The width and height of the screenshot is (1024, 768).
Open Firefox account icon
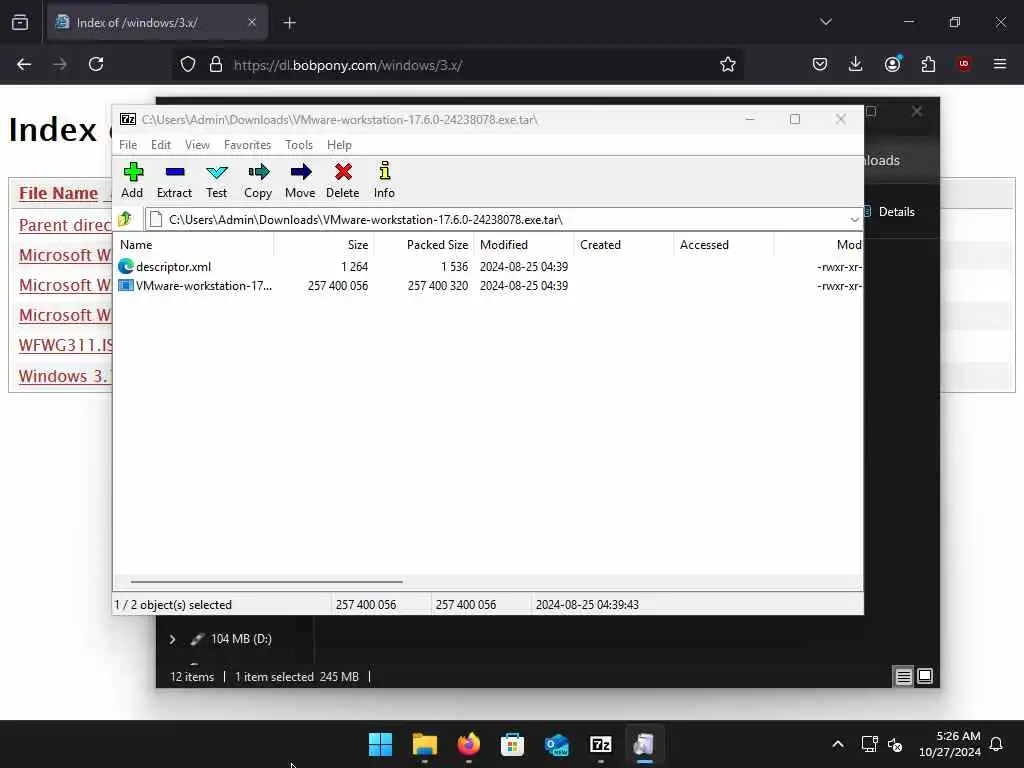[893, 64]
